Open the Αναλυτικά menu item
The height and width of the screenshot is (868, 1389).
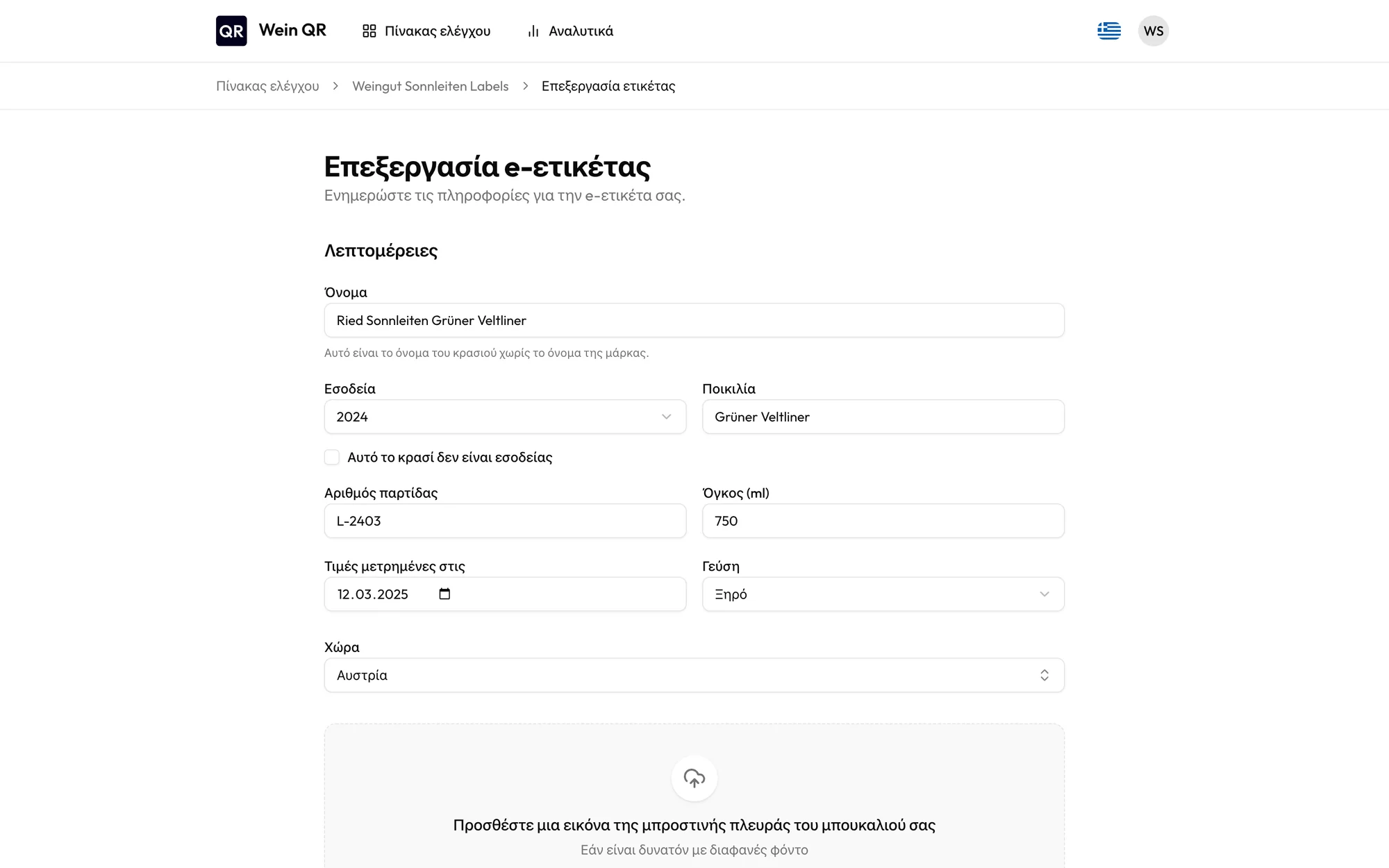point(570,31)
